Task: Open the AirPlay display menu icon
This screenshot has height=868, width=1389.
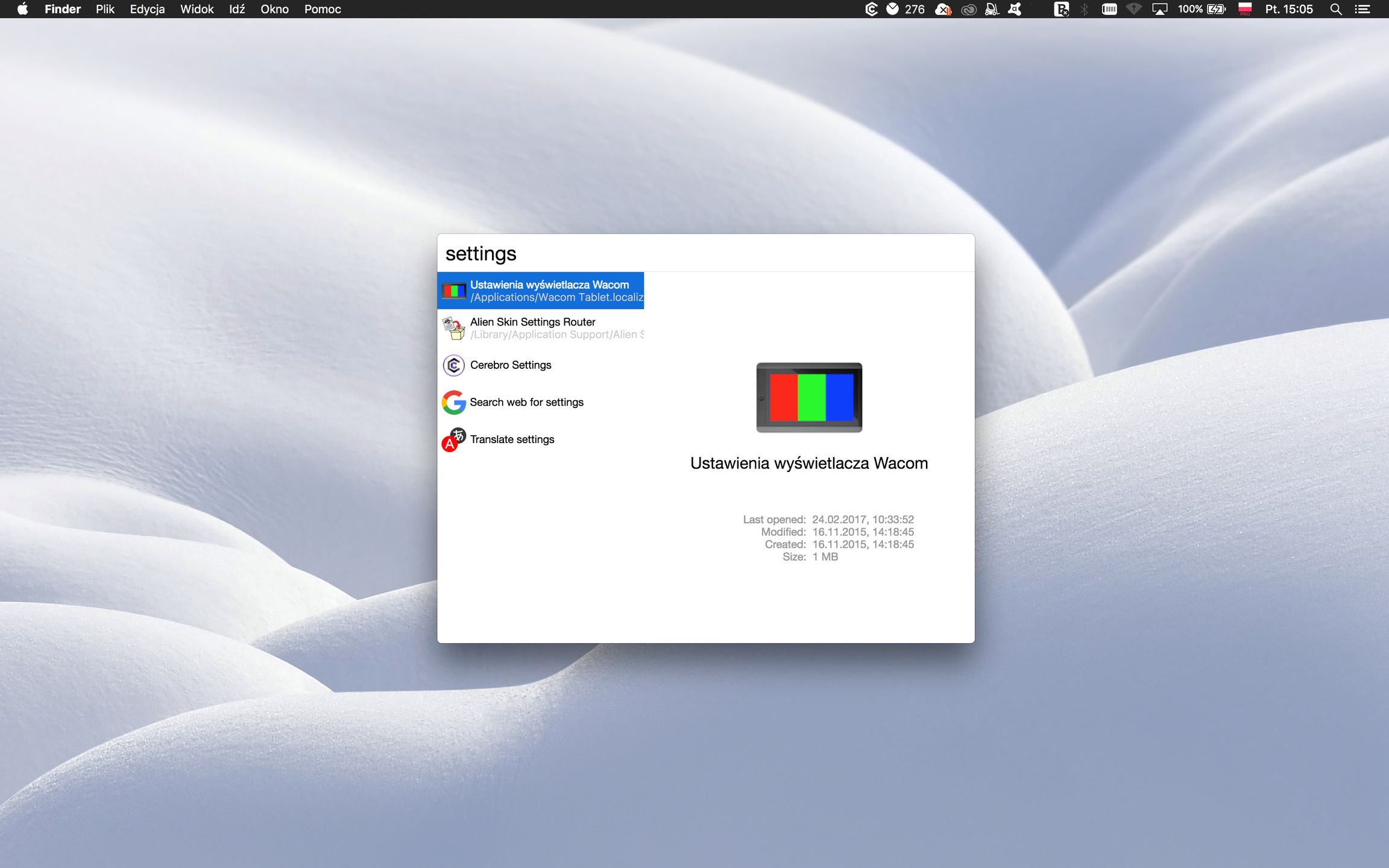Action: 1159,9
